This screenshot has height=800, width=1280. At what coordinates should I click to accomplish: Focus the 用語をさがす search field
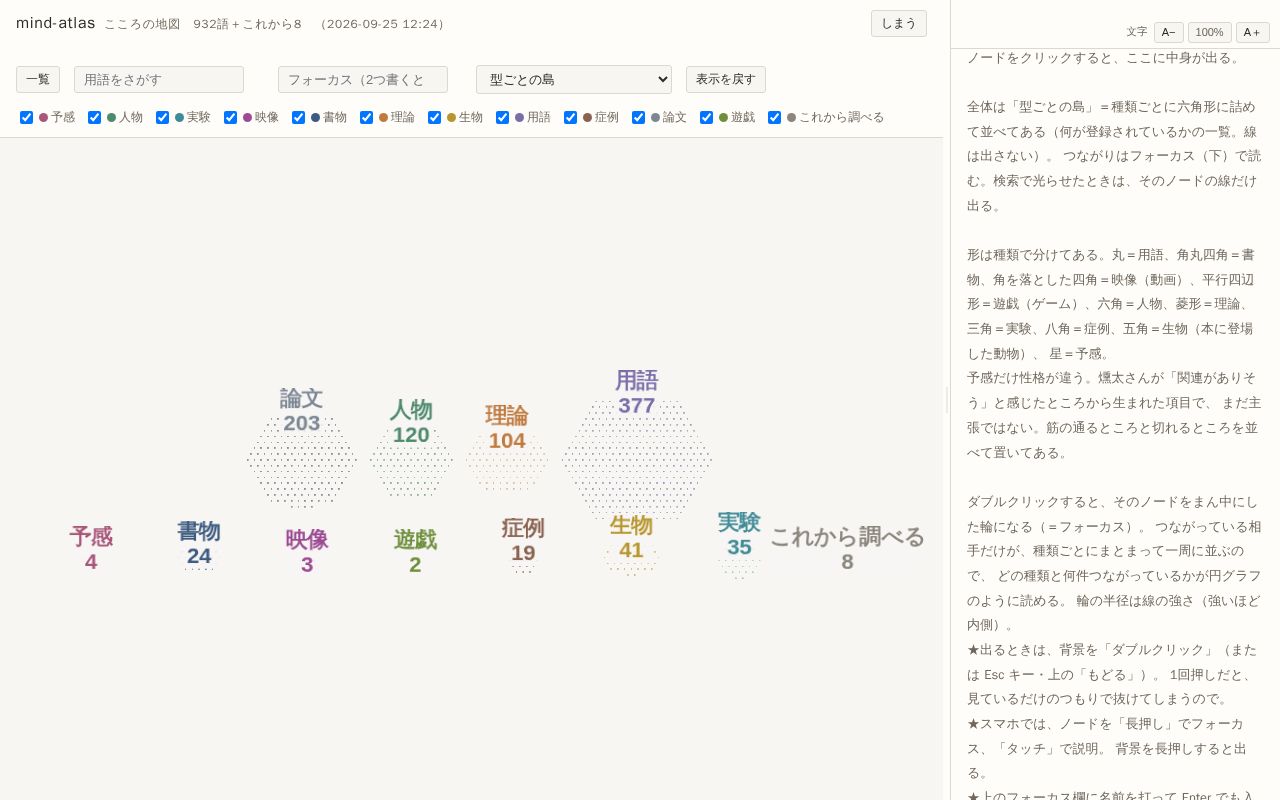159,80
